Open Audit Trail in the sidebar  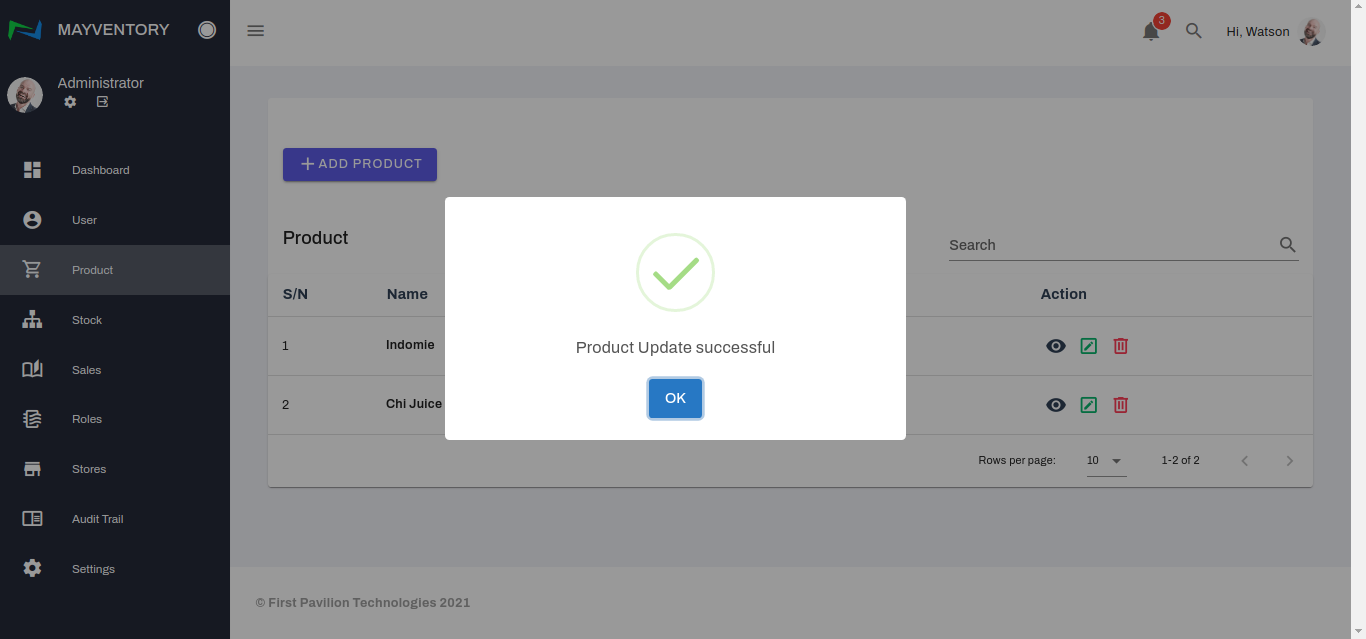click(x=97, y=519)
